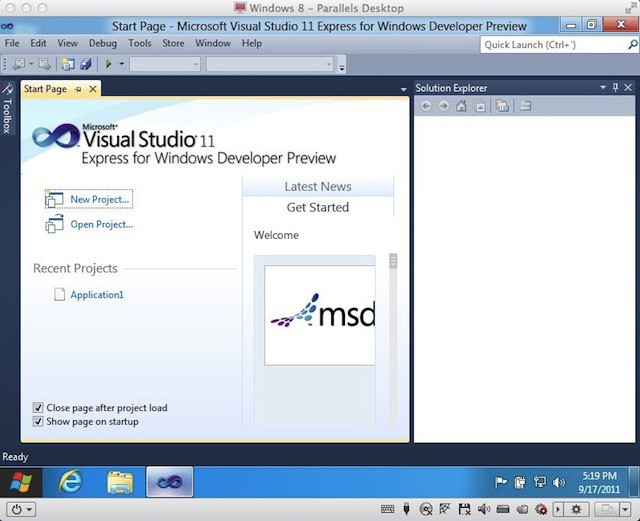This screenshot has width=640, height=521.
Task: Click Back arrow in Solution Explorer toolbar
Action: coord(426,106)
